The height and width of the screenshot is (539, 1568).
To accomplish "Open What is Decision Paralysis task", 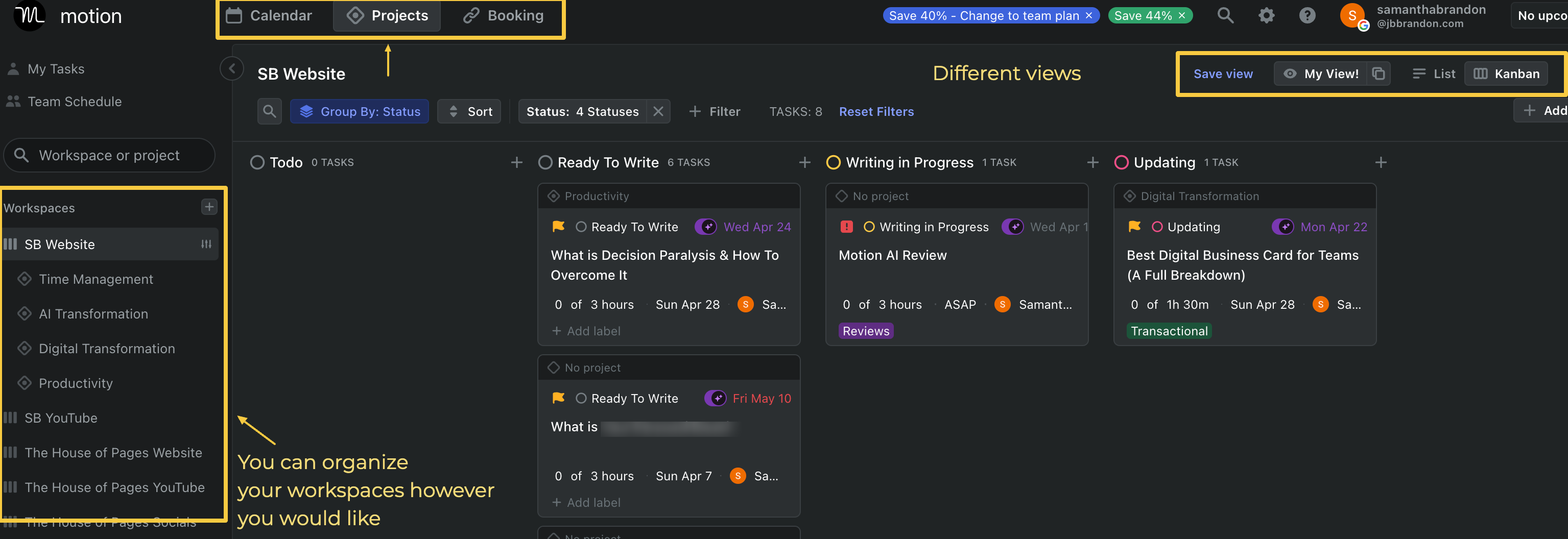I will [664, 265].
